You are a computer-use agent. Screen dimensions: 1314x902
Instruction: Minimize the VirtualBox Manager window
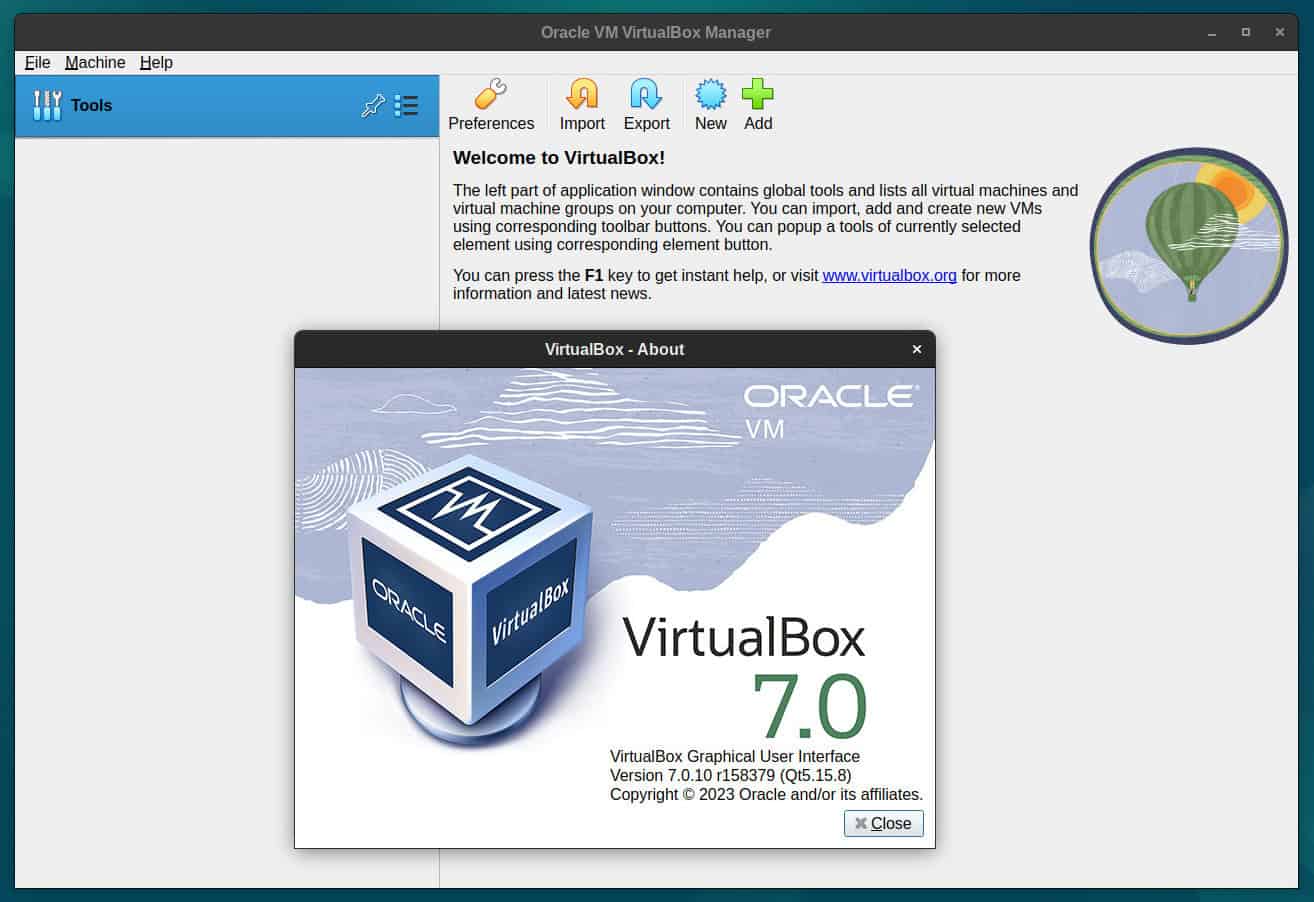[x=1212, y=32]
